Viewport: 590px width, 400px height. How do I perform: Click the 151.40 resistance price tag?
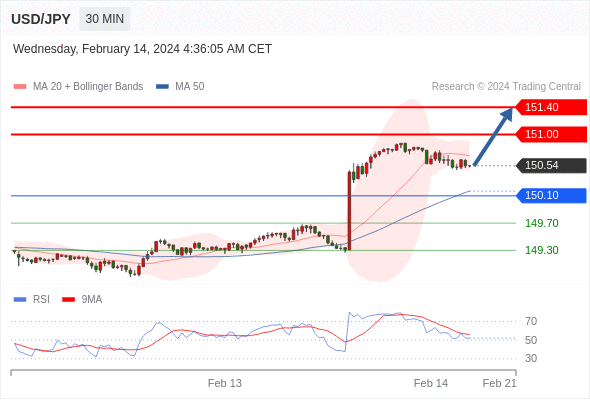coord(551,107)
